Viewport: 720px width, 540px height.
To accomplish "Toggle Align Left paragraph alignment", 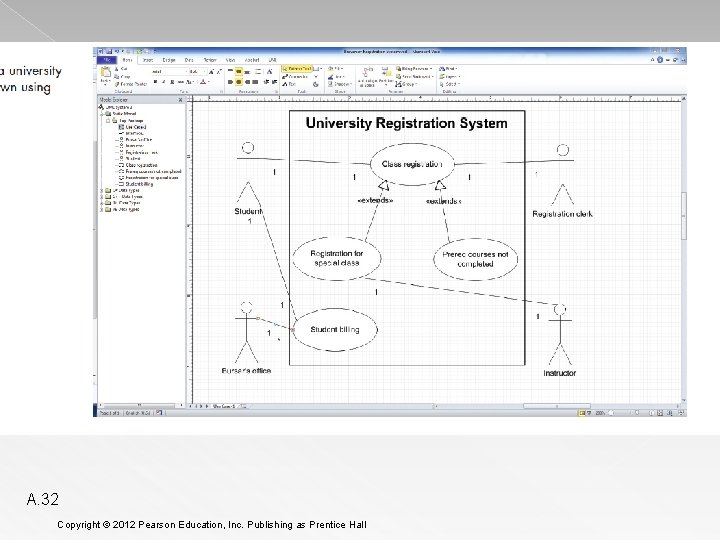I will [x=230, y=82].
